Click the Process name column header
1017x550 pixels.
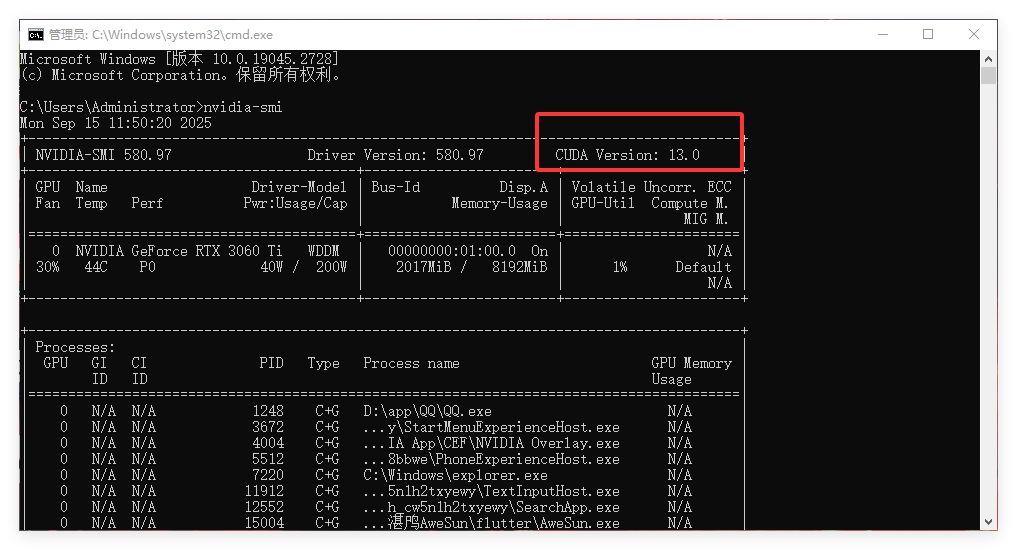click(x=411, y=364)
